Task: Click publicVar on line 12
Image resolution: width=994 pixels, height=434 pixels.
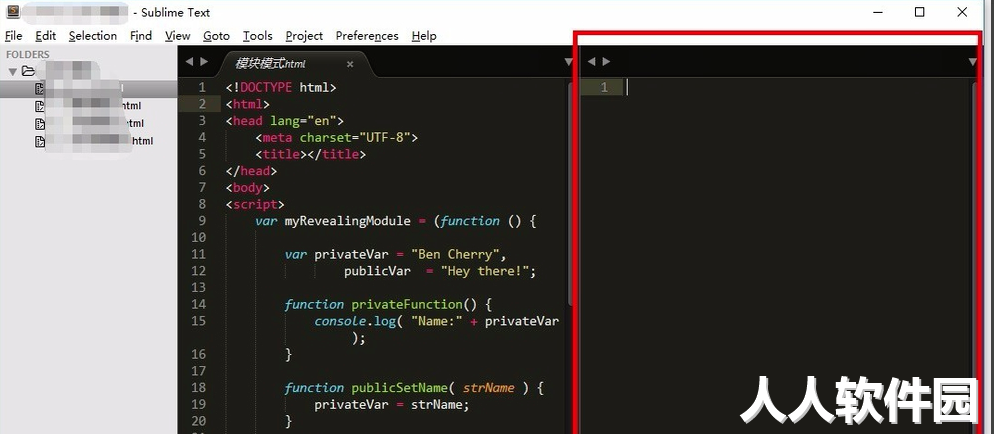Action: coord(378,271)
